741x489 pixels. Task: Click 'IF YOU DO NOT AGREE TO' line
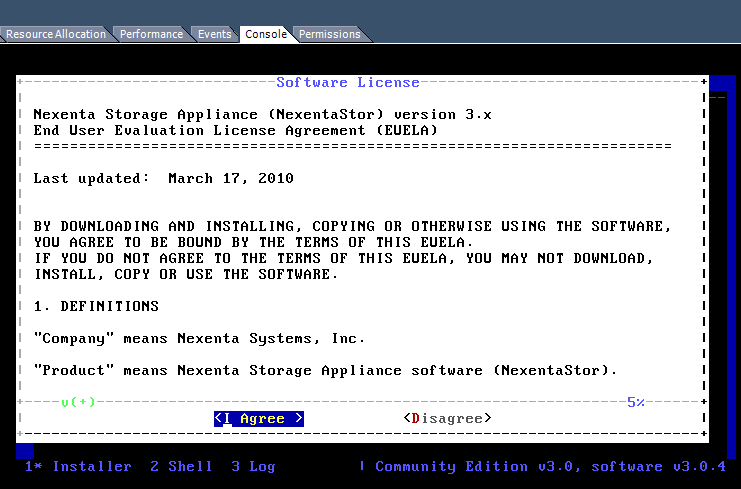(x=343, y=258)
